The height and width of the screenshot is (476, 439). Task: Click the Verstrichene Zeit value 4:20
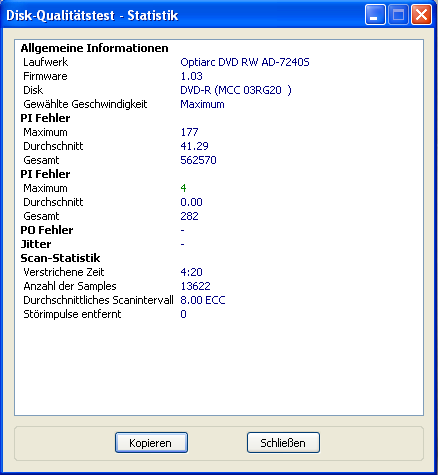[191, 272]
